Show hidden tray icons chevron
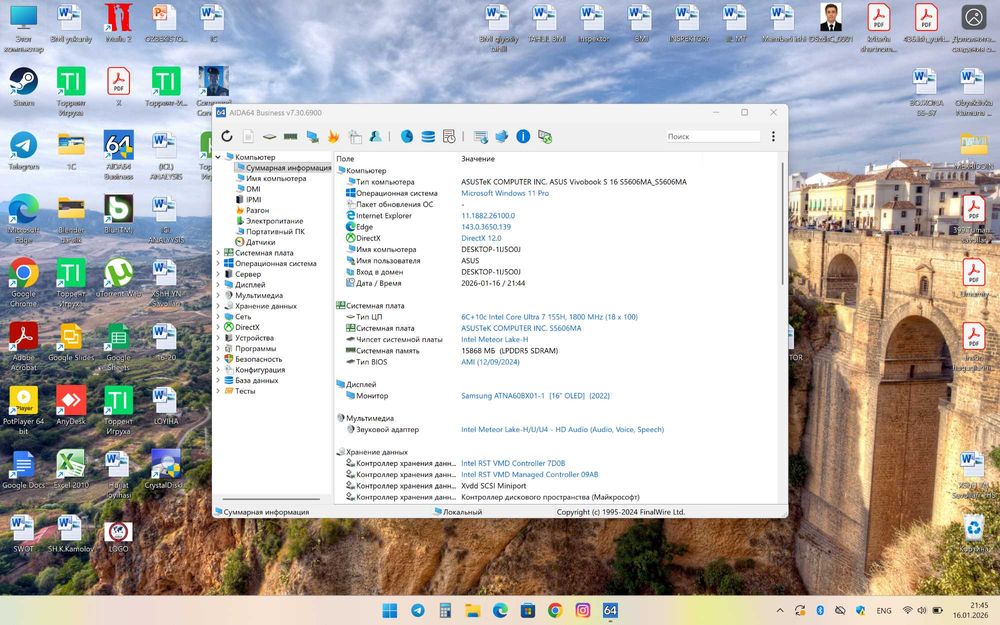This screenshot has width=1000, height=625. click(779, 610)
